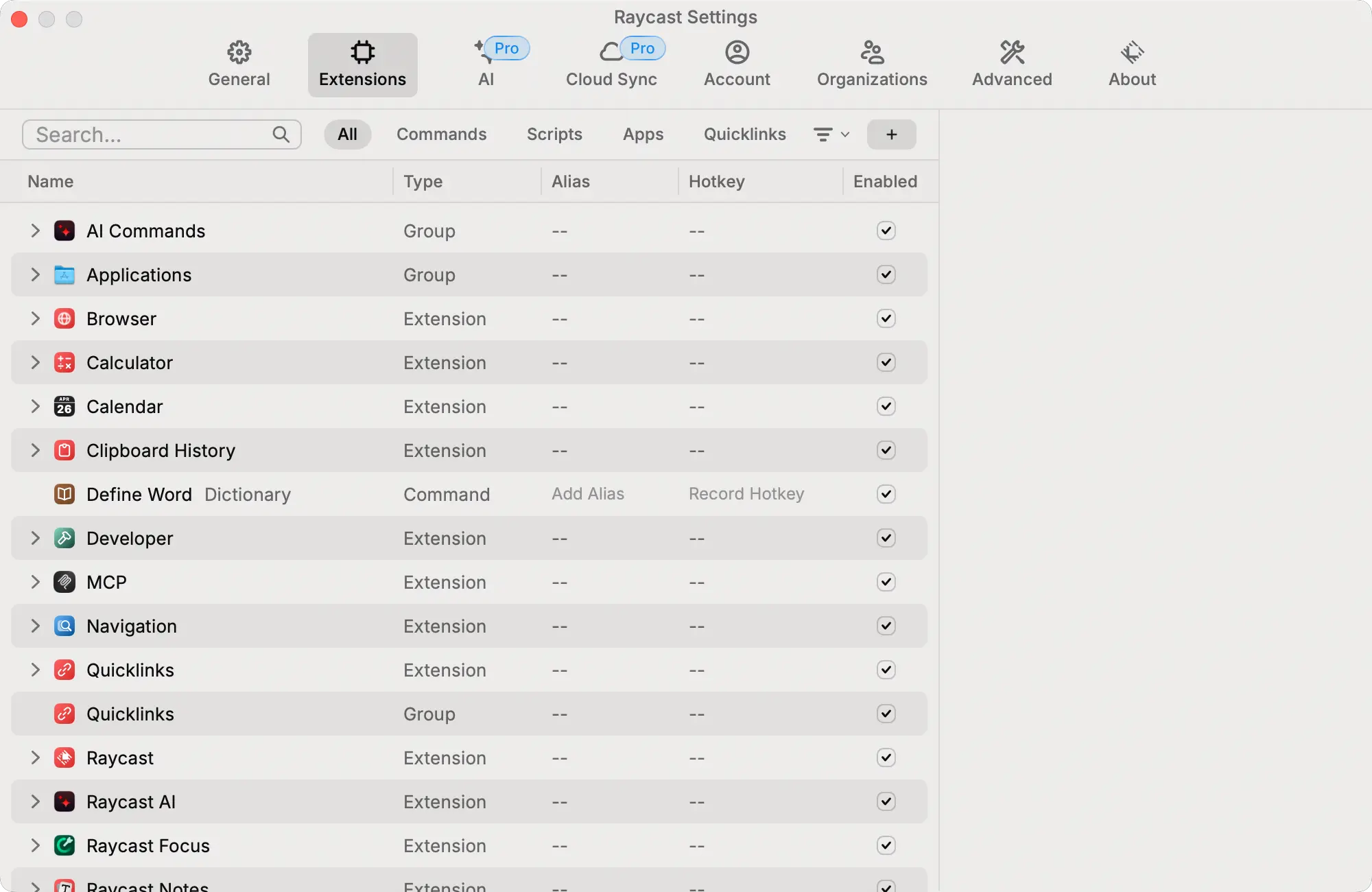Viewport: 1372px width, 892px height.
Task: Disable the MCP extension
Action: tap(886, 582)
